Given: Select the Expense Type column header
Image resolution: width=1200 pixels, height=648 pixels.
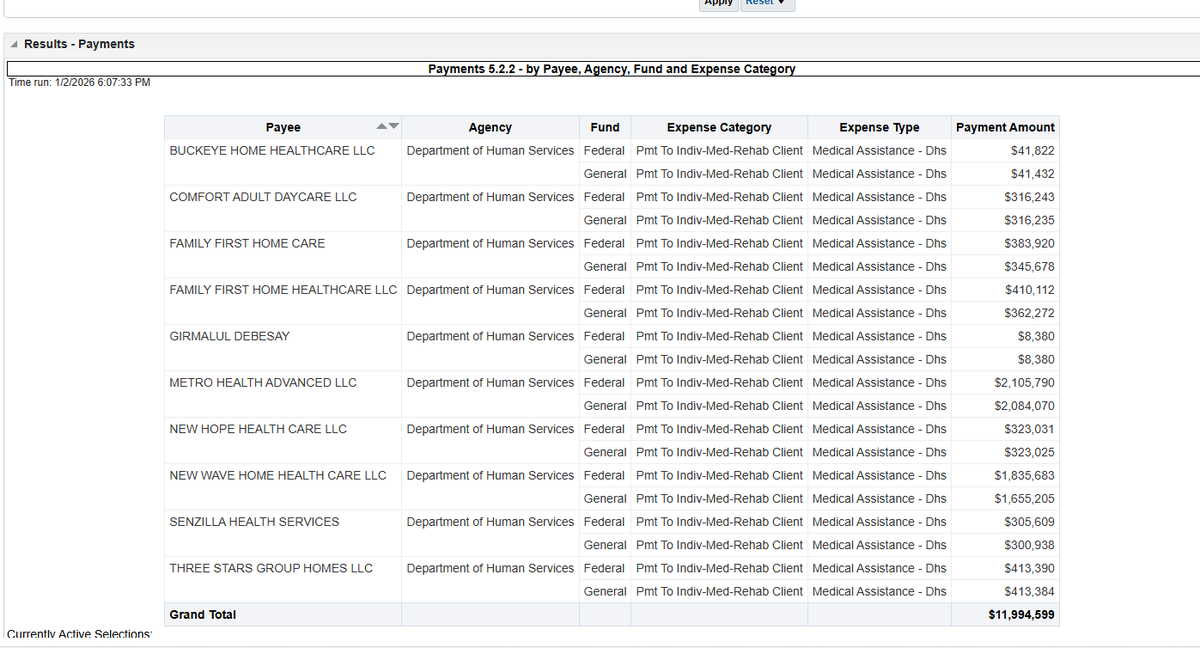Looking at the screenshot, I should [879, 127].
